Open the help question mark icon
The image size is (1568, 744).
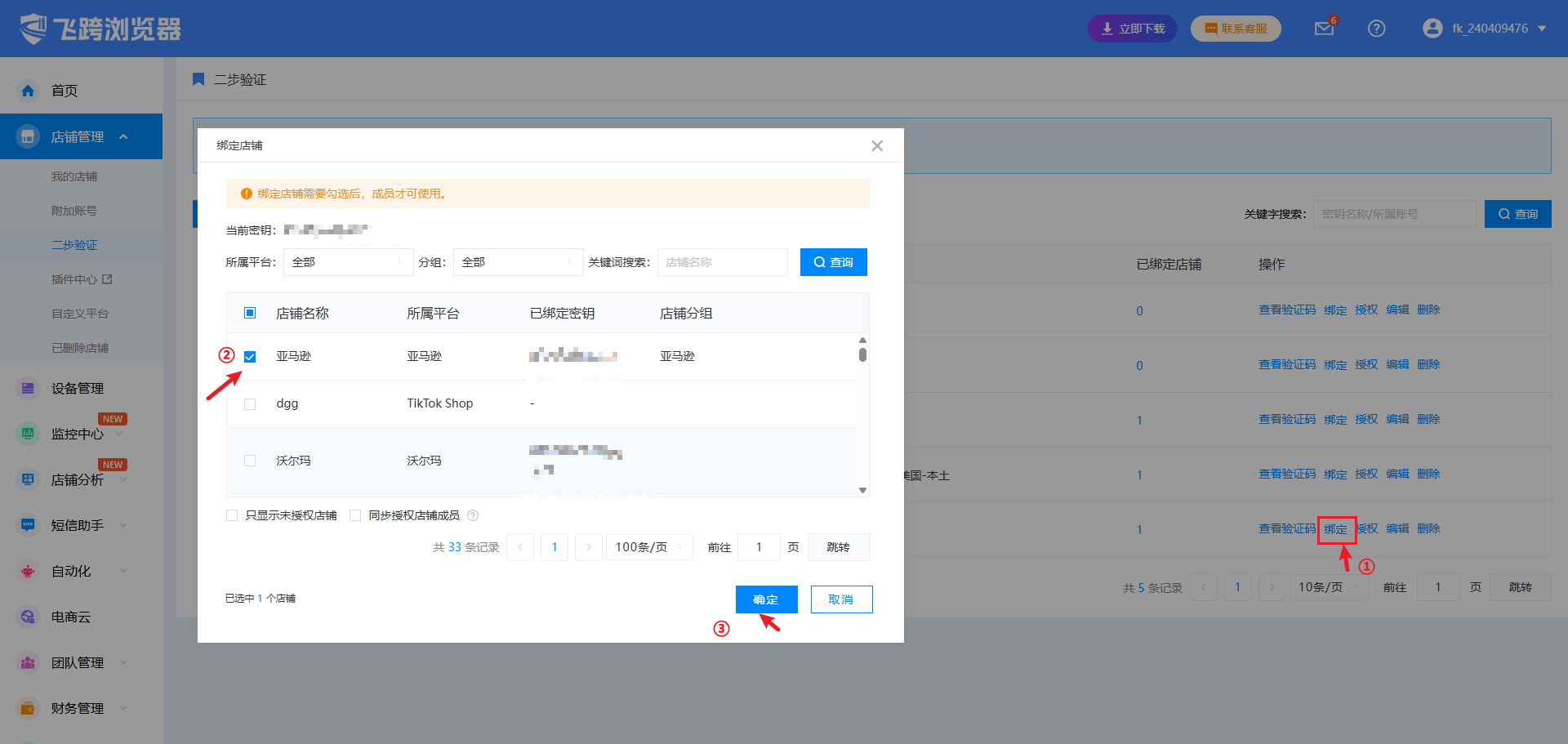(1376, 29)
